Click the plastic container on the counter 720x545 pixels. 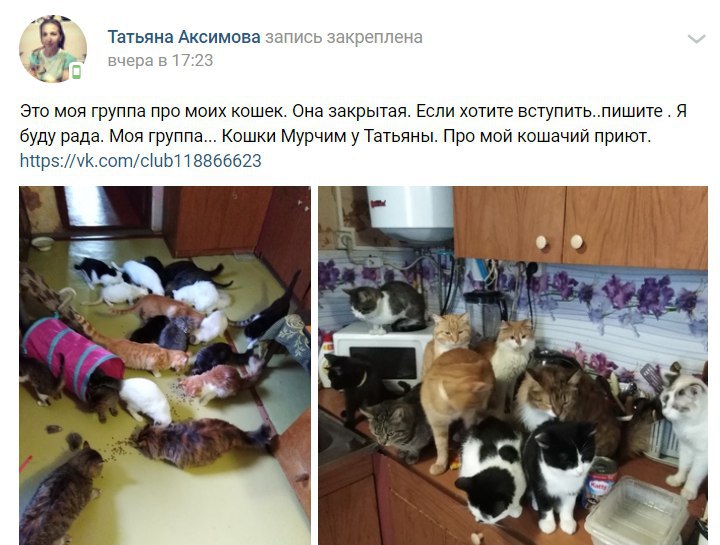(x=636, y=513)
